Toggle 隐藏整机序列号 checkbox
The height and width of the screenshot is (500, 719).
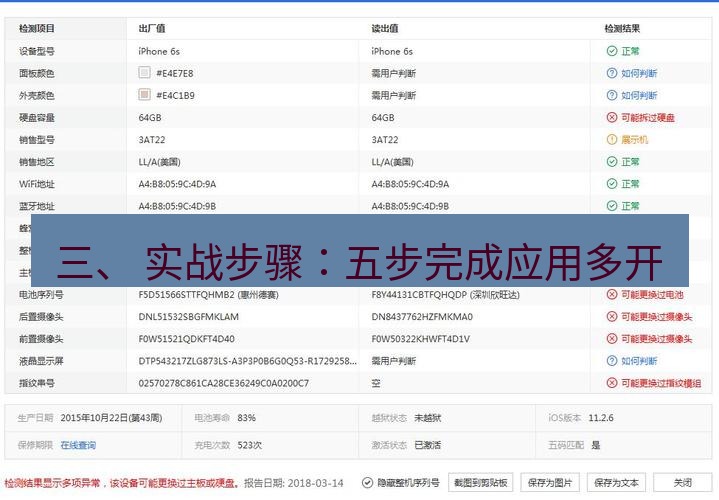(x=367, y=483)
